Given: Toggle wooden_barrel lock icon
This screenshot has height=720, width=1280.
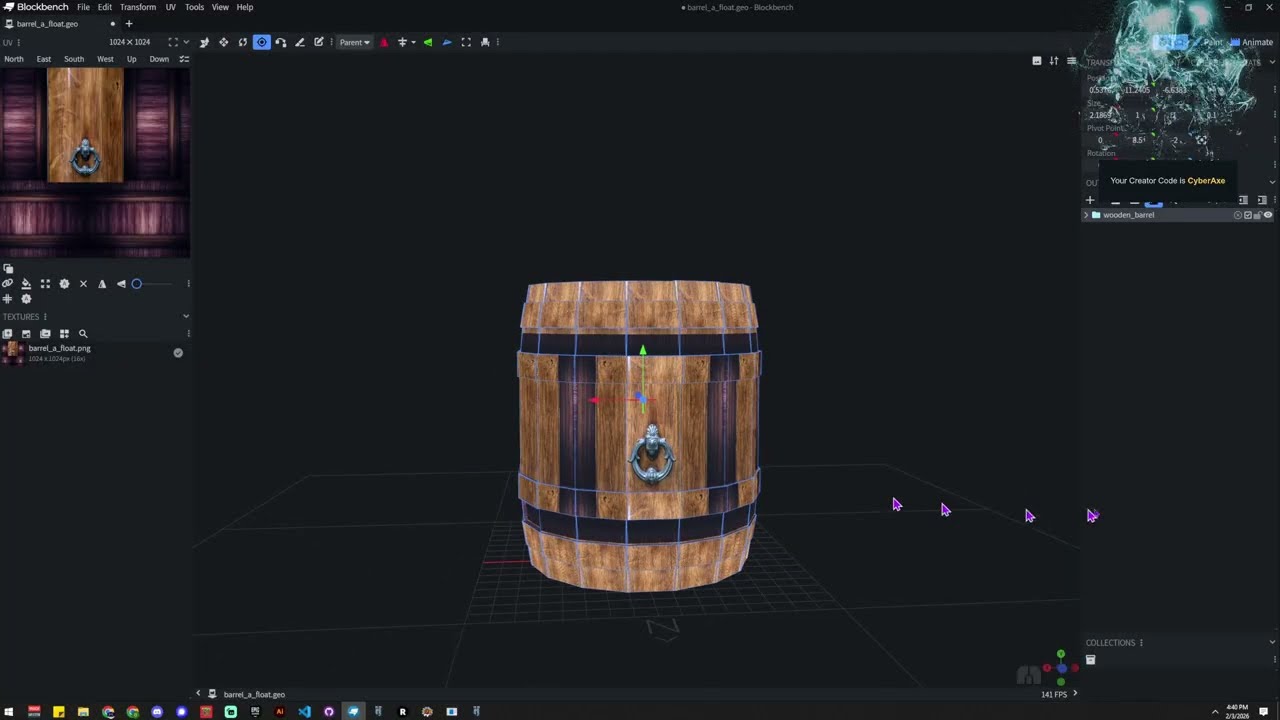Looking at the screenshot, I should pos(1258,215).
